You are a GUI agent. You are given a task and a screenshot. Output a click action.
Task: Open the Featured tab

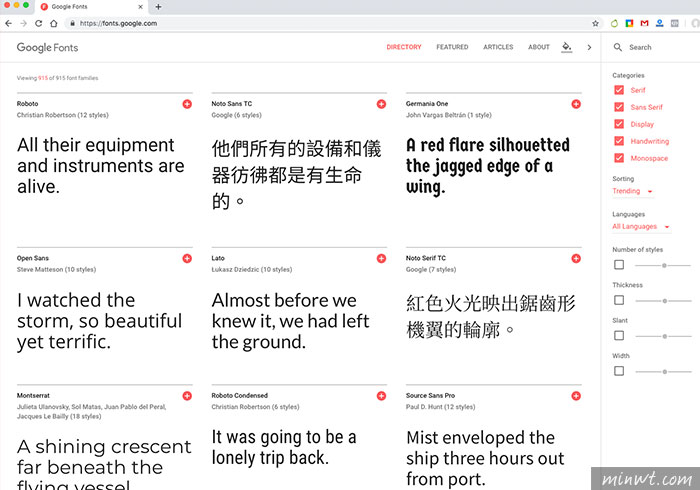tap(452, 47)
